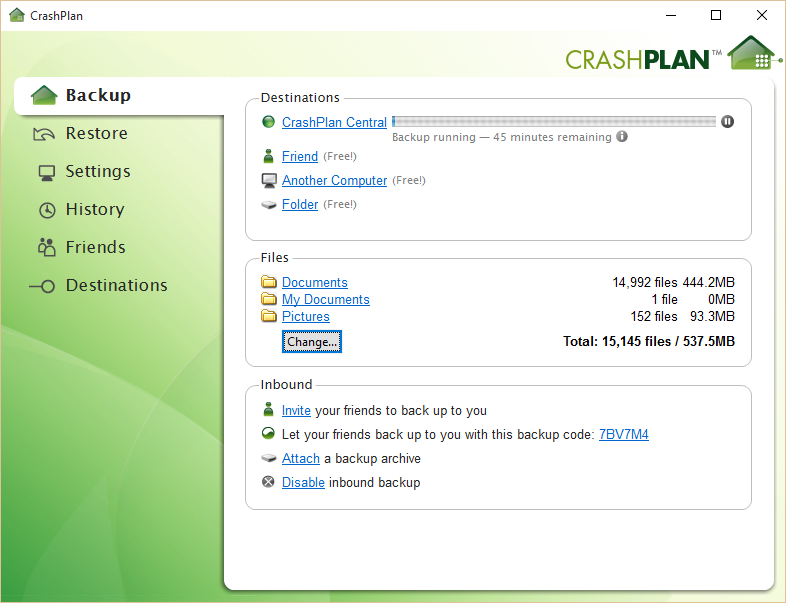786x603 pixels.
Task: Click the Destinations connector icon
Action: (x=42, y=286)
